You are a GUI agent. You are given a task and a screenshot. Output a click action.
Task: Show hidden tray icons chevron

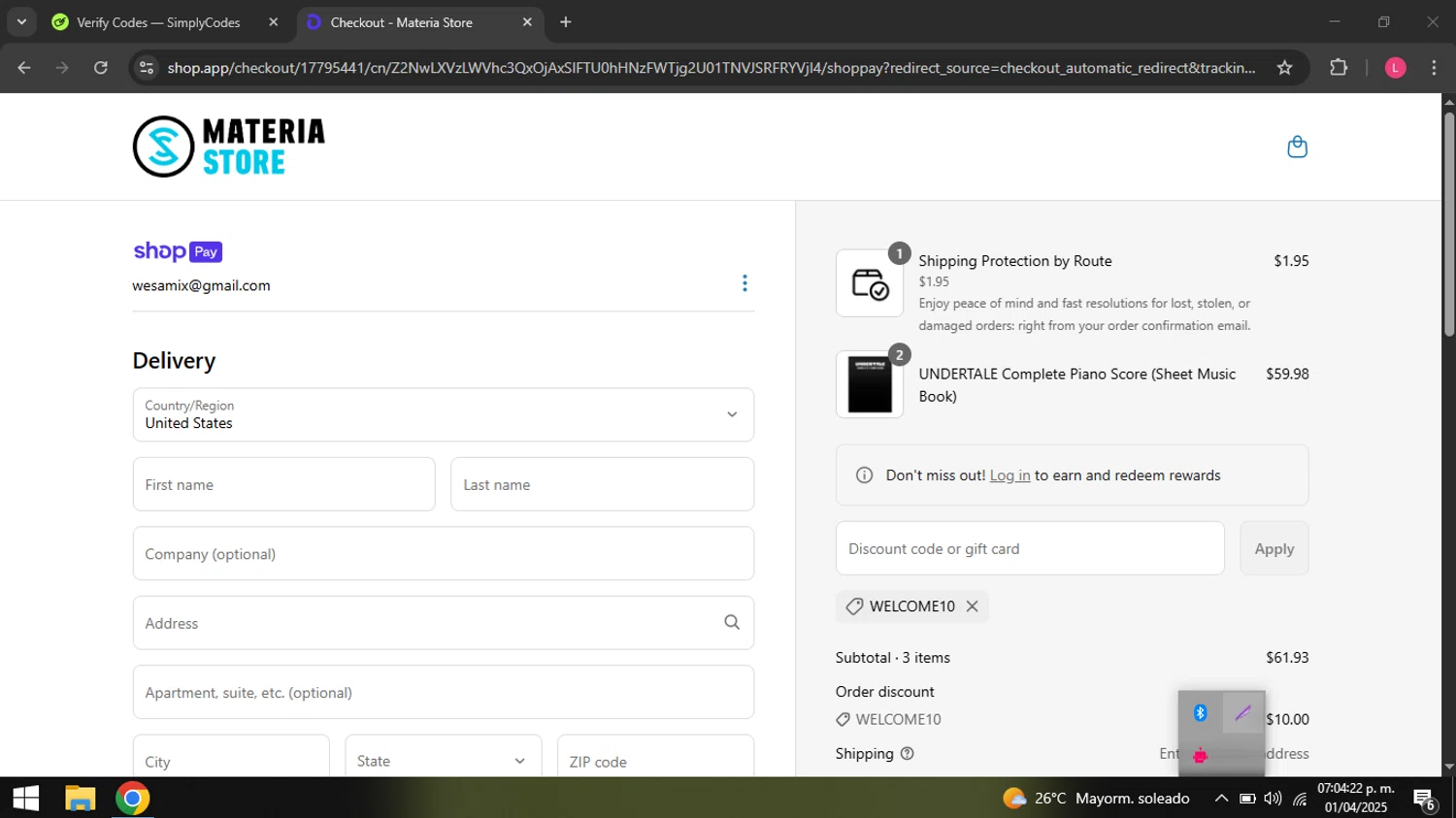tap(1221, 799)
